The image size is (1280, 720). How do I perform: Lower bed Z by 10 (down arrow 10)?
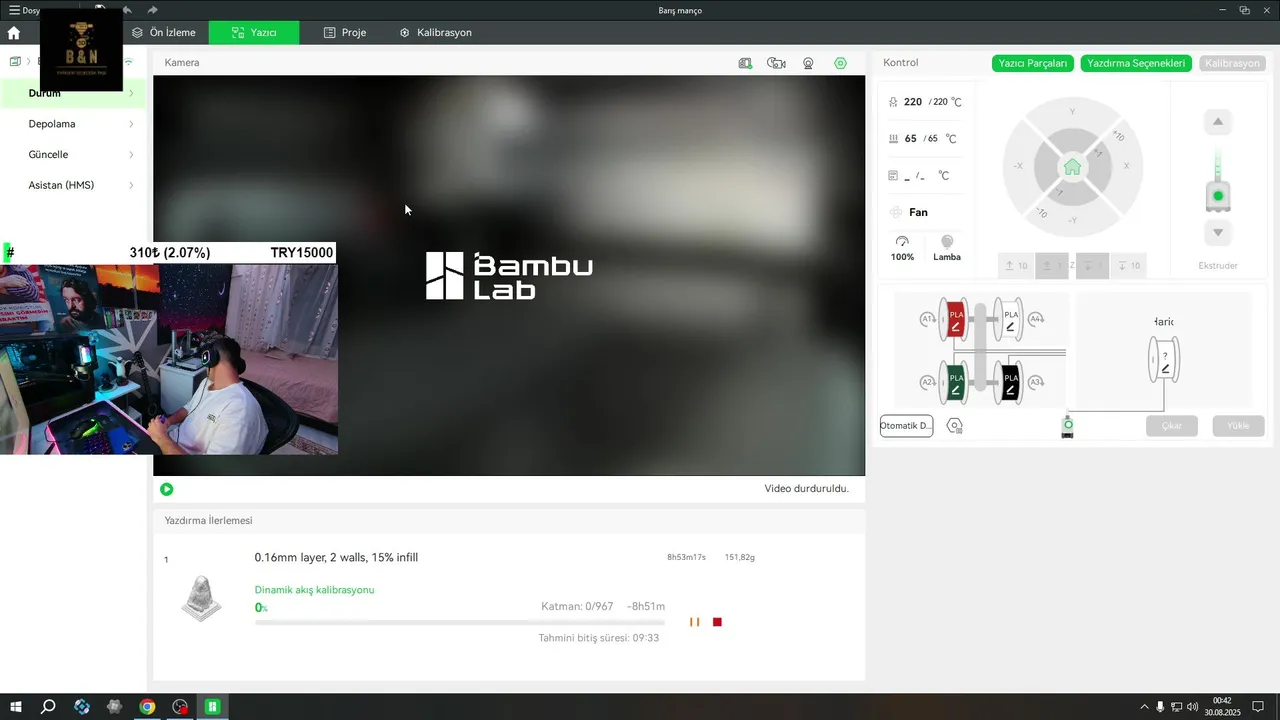pos(1129,266)
